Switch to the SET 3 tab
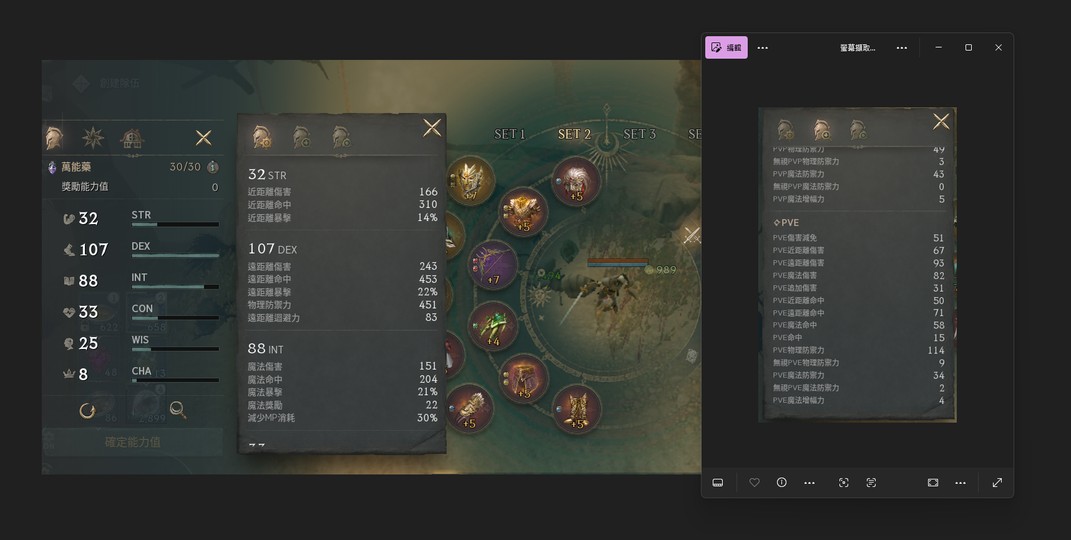The image size is (1071, 540). coord(639,134)
